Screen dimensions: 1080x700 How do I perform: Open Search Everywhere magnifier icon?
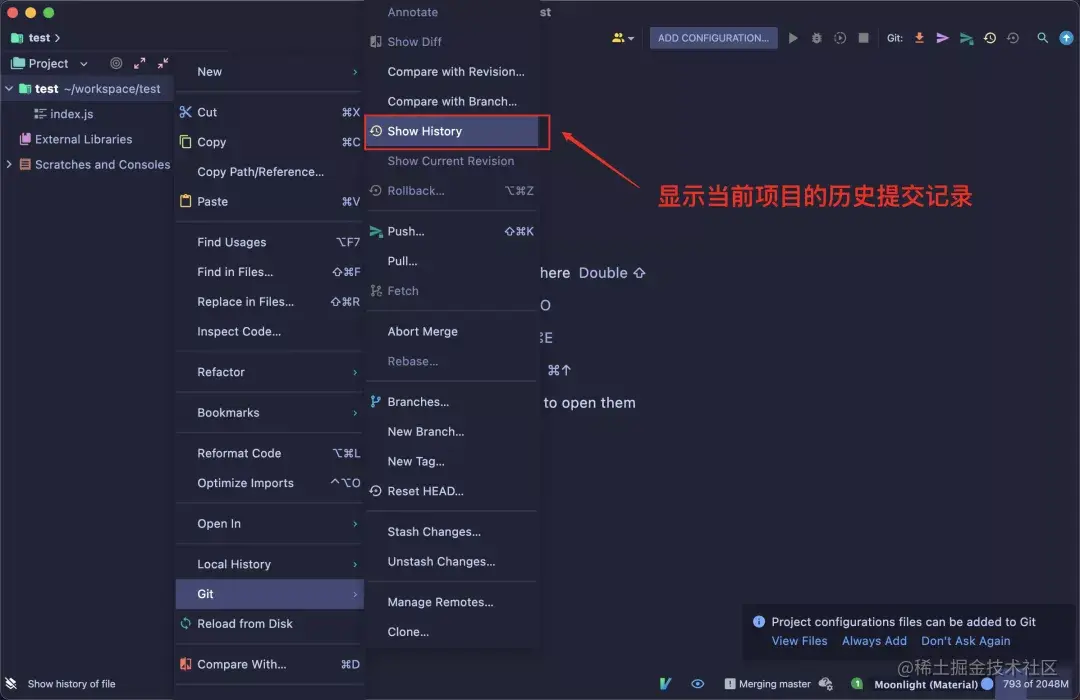[x=1042, y=37]
